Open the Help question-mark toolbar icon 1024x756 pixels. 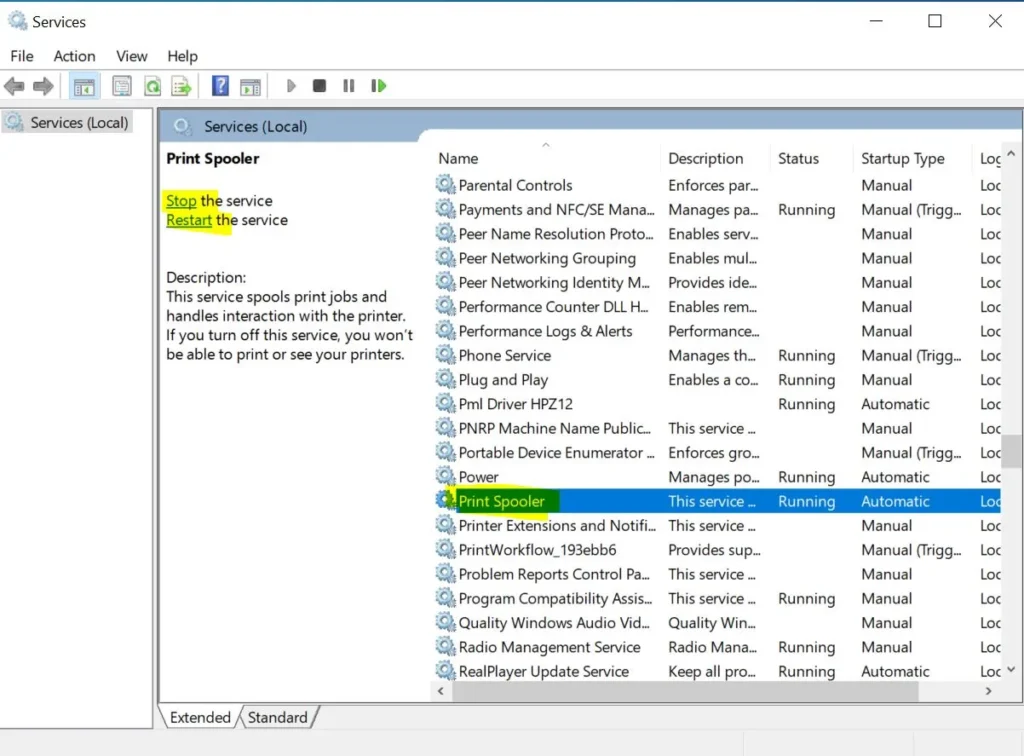220,86
